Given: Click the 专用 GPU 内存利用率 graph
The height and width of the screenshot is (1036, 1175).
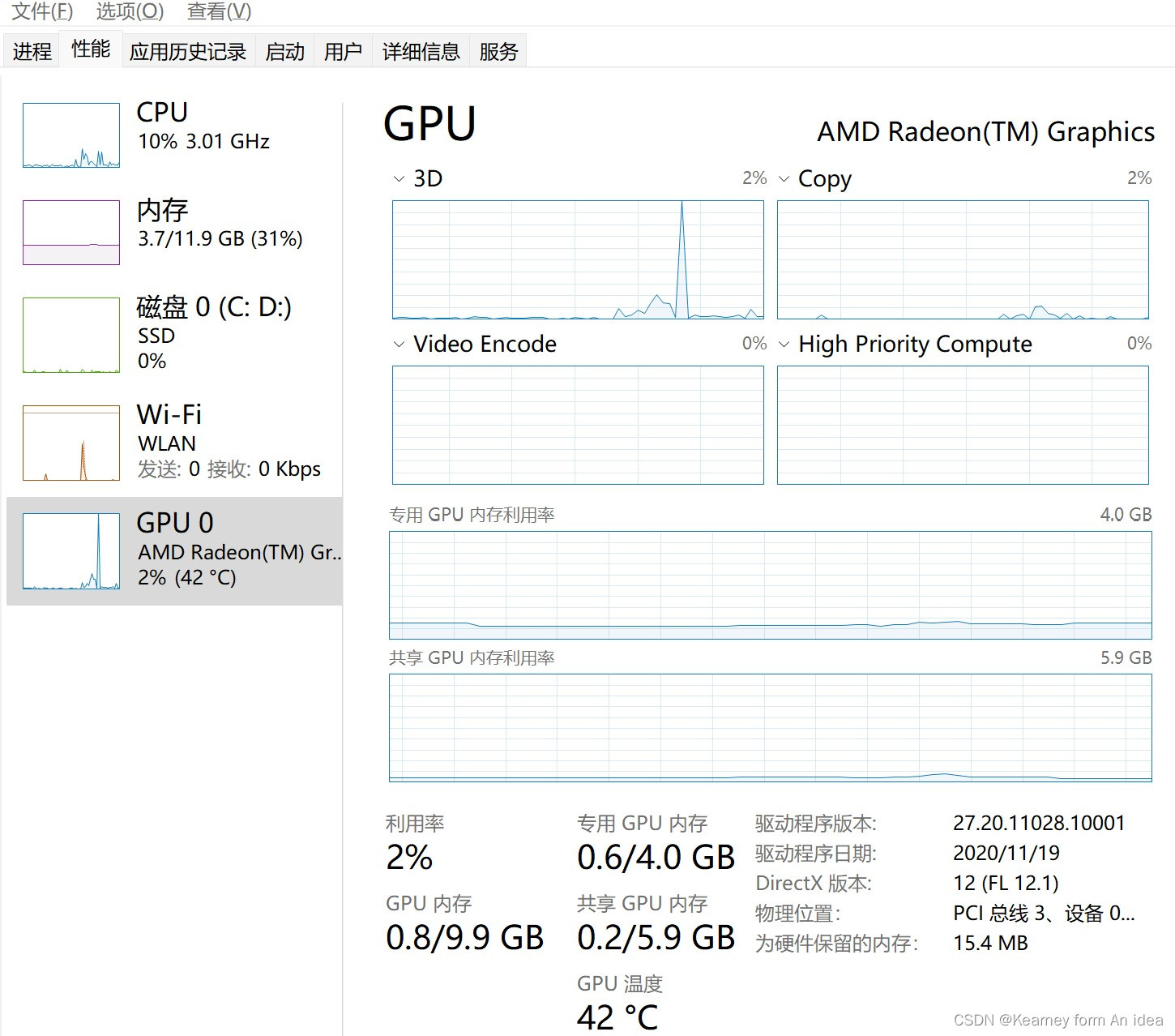Looking at the screenshot, I should coord(770,584).
